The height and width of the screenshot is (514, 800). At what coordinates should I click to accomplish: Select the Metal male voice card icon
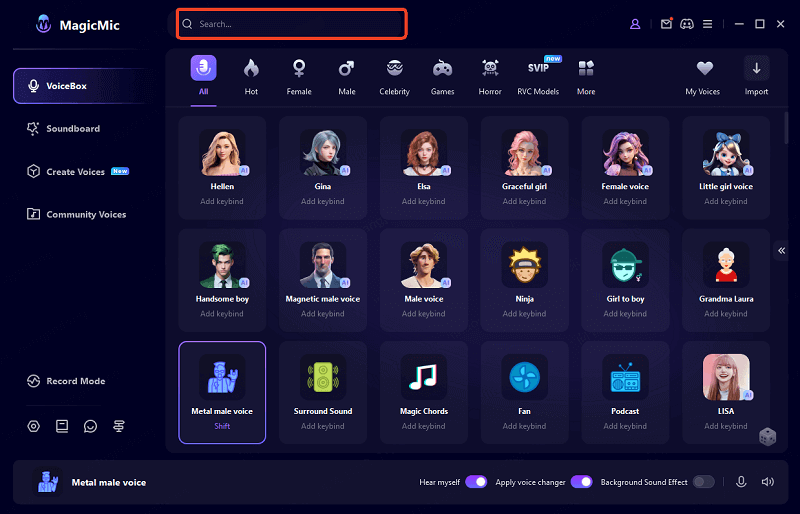pyautogui.click(x=222, y=377)
